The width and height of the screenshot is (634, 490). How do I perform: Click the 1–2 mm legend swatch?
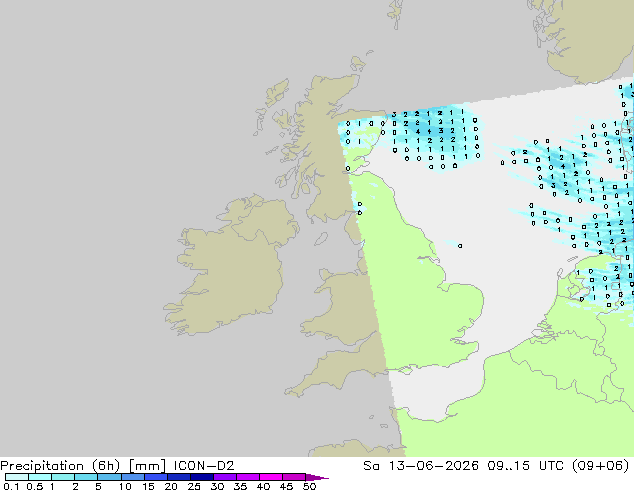point(63,477)
